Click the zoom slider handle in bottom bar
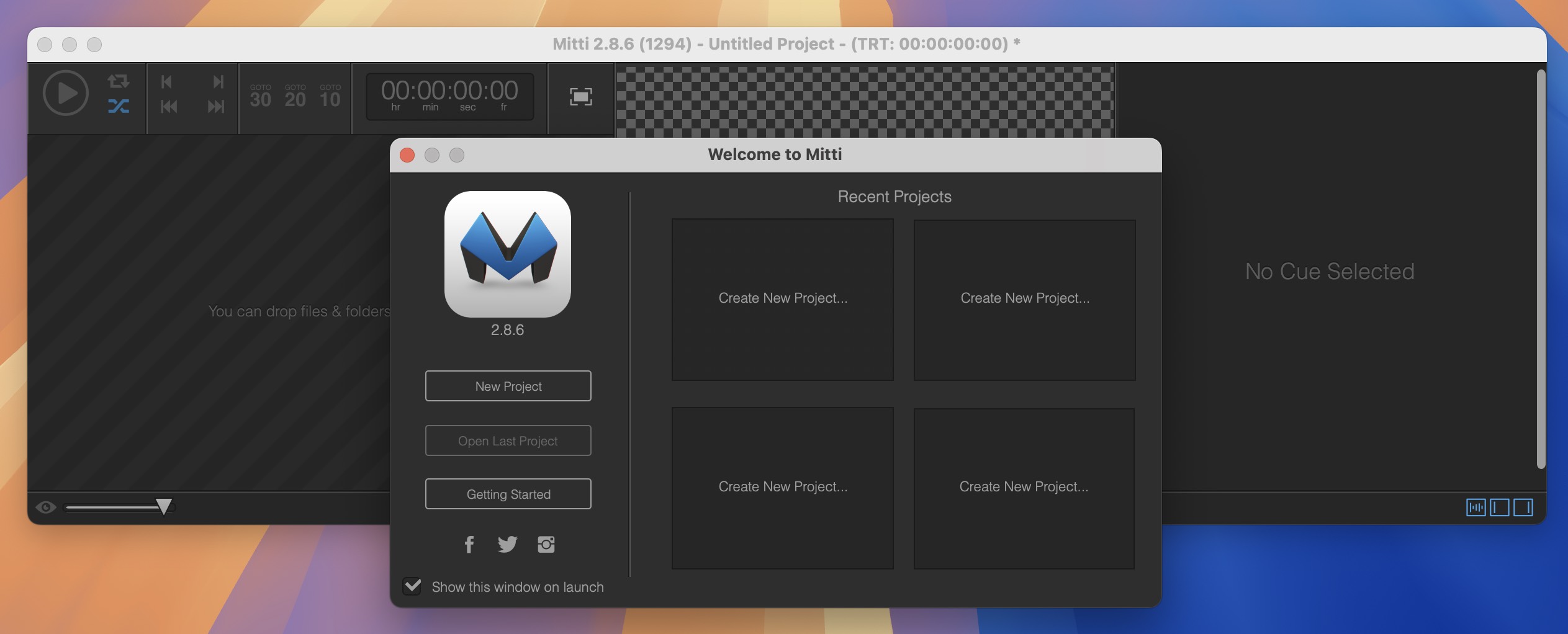Viewport: 1568px width, 634px height. (164, 507)
